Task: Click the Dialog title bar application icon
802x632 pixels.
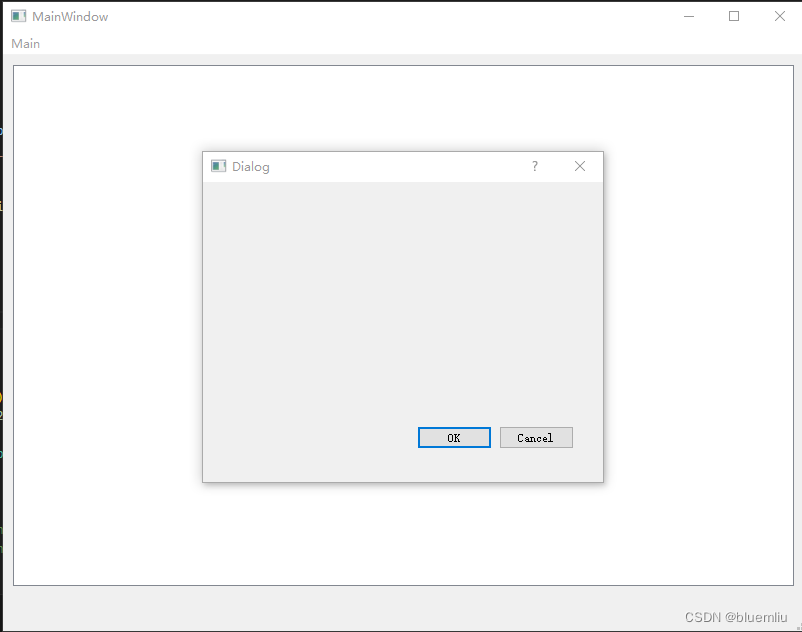Action: pos(217,166)
